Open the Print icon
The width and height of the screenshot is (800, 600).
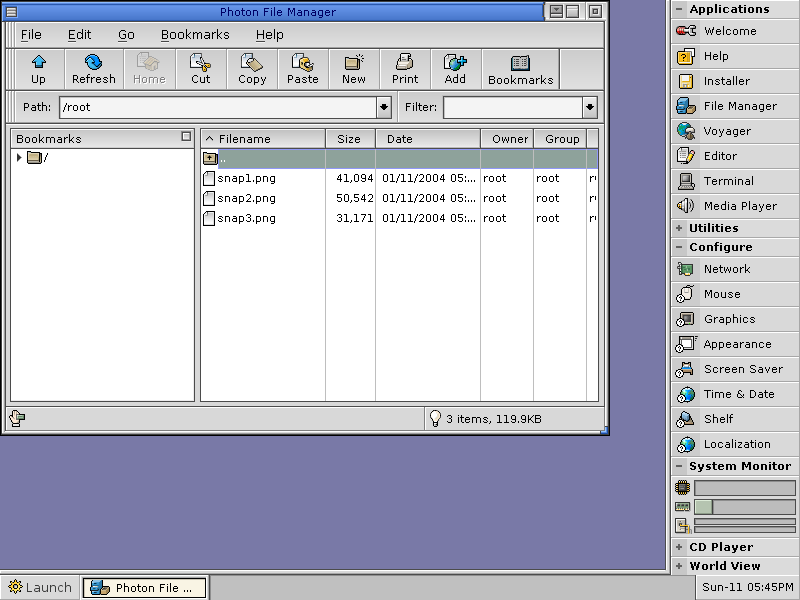point(404,68)
